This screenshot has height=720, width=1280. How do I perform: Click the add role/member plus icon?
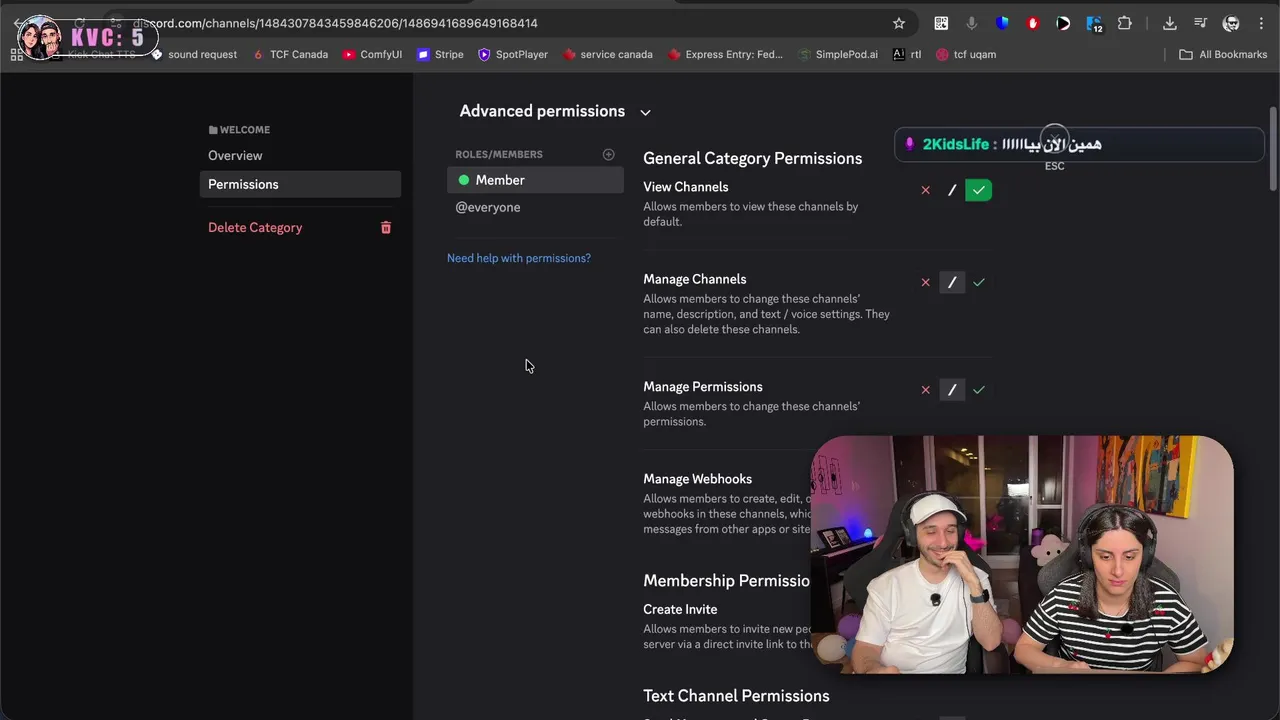pos(608,154)
